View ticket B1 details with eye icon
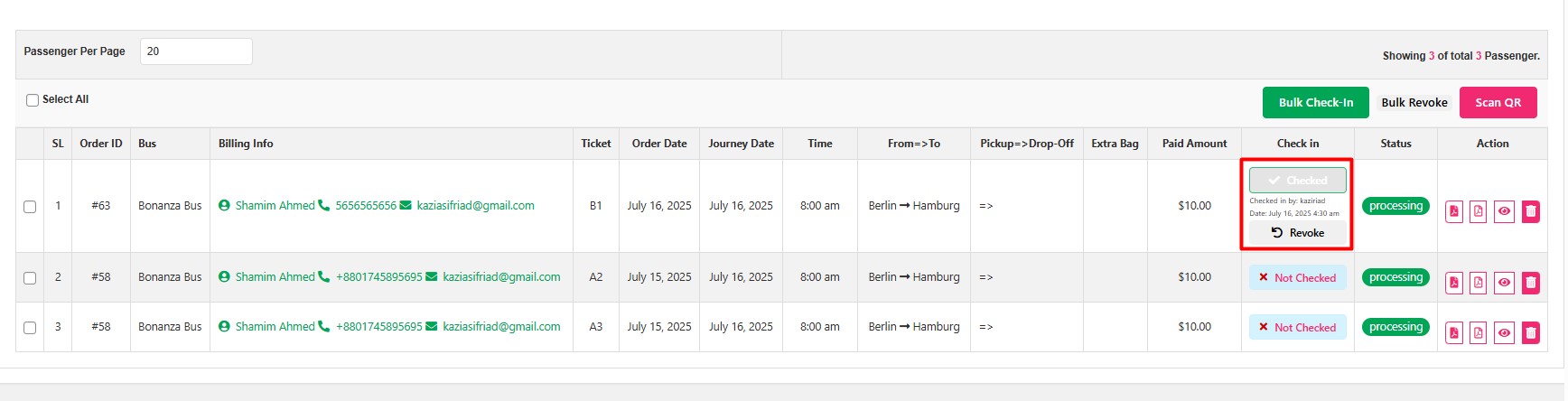The height and width of the screenshot is (401, 1568). coord(1504,211)
